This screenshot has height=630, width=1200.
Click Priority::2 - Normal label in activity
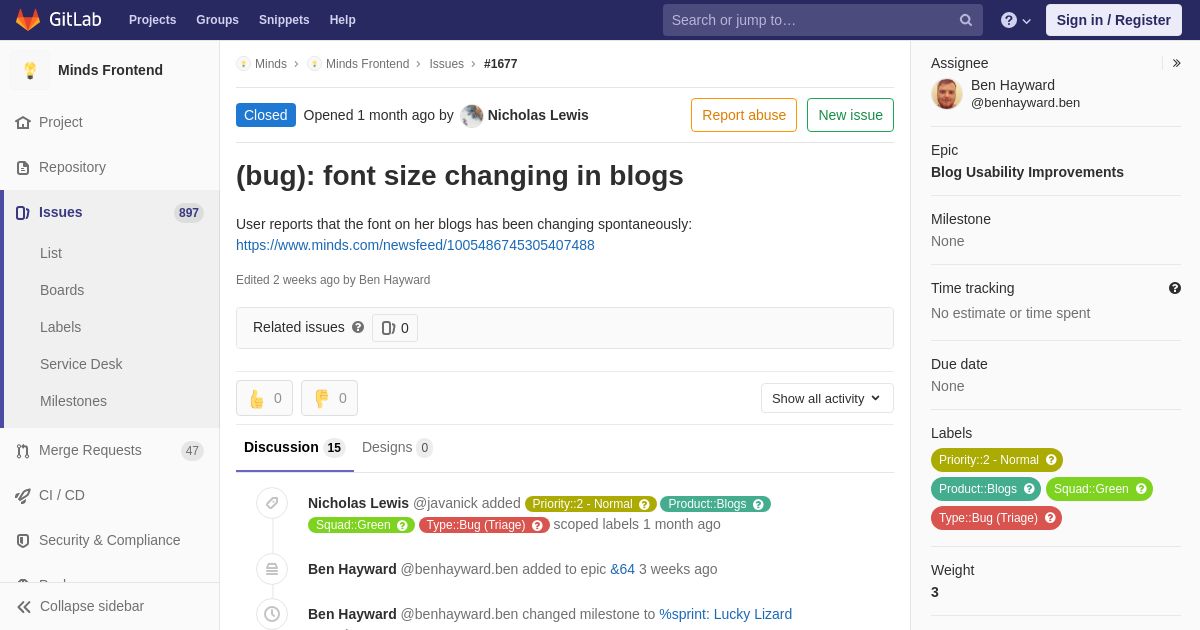tap(591, 504)
